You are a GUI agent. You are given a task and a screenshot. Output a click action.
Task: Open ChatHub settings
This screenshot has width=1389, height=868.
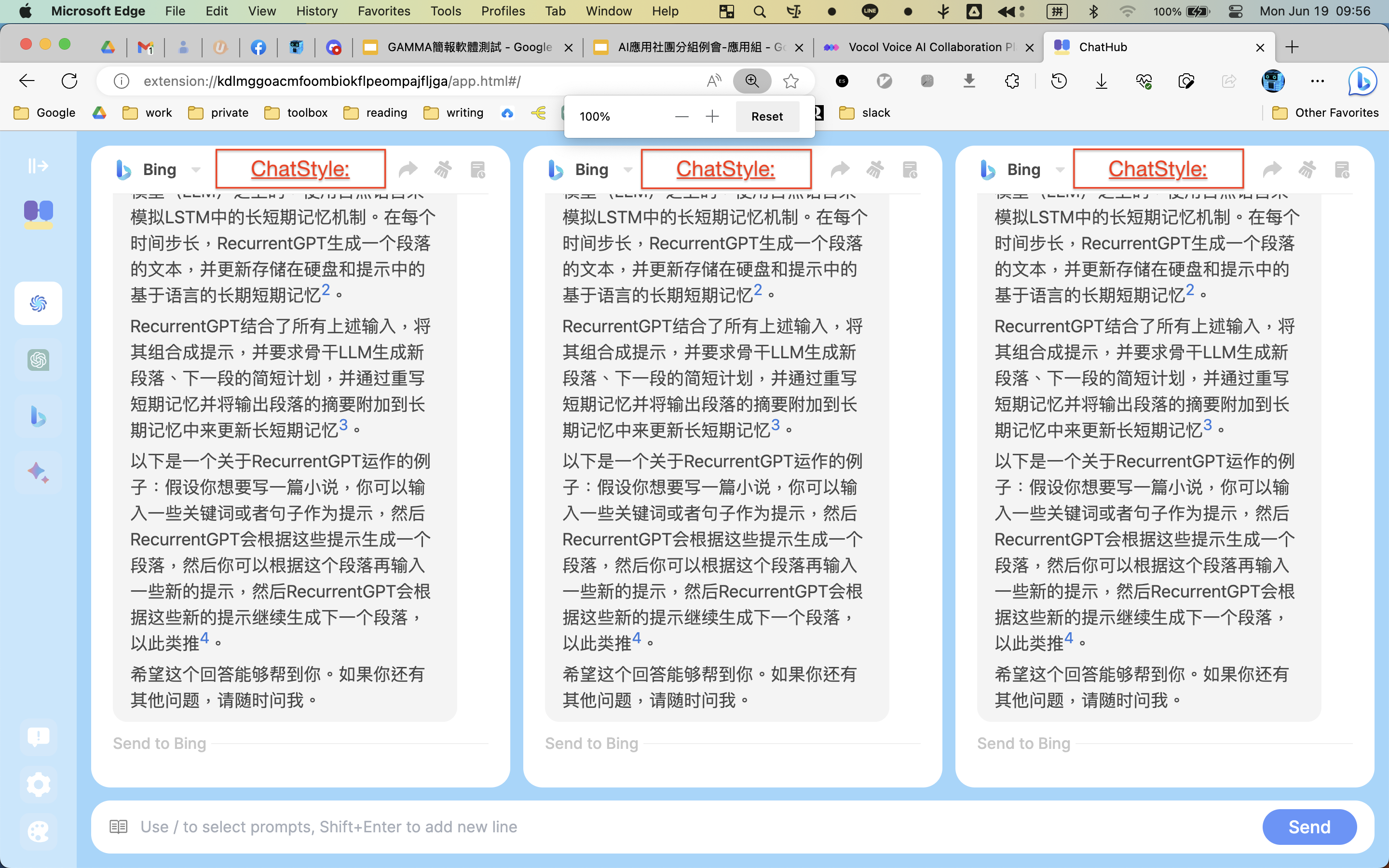click(x=38, y=785)
